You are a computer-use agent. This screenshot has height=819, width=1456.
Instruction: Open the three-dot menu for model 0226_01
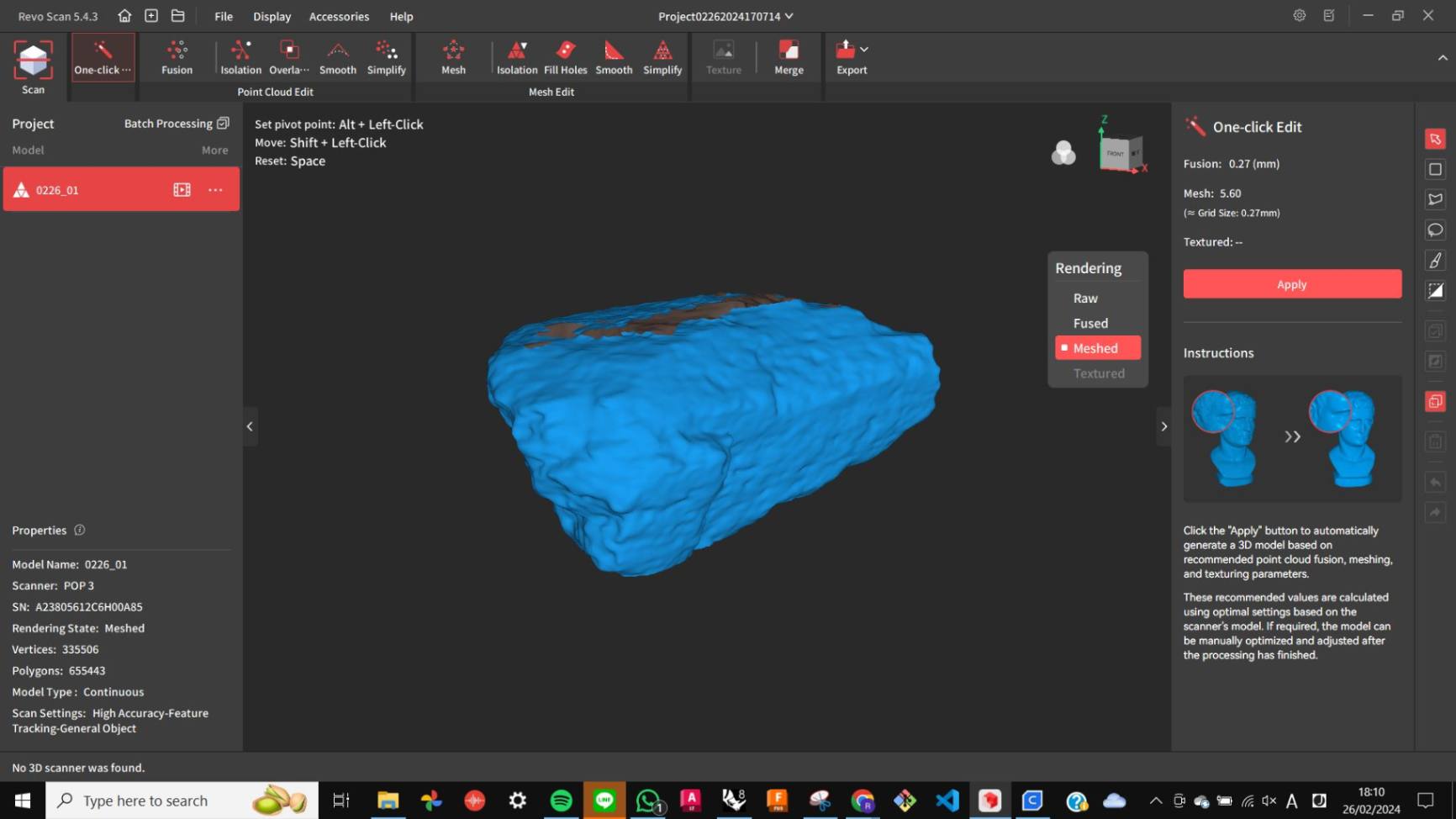(x=215, y=190)
